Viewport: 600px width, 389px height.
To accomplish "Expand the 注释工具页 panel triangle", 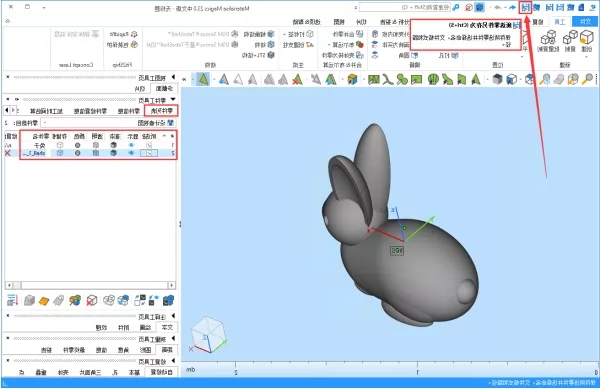I will [x=173, y=316].
